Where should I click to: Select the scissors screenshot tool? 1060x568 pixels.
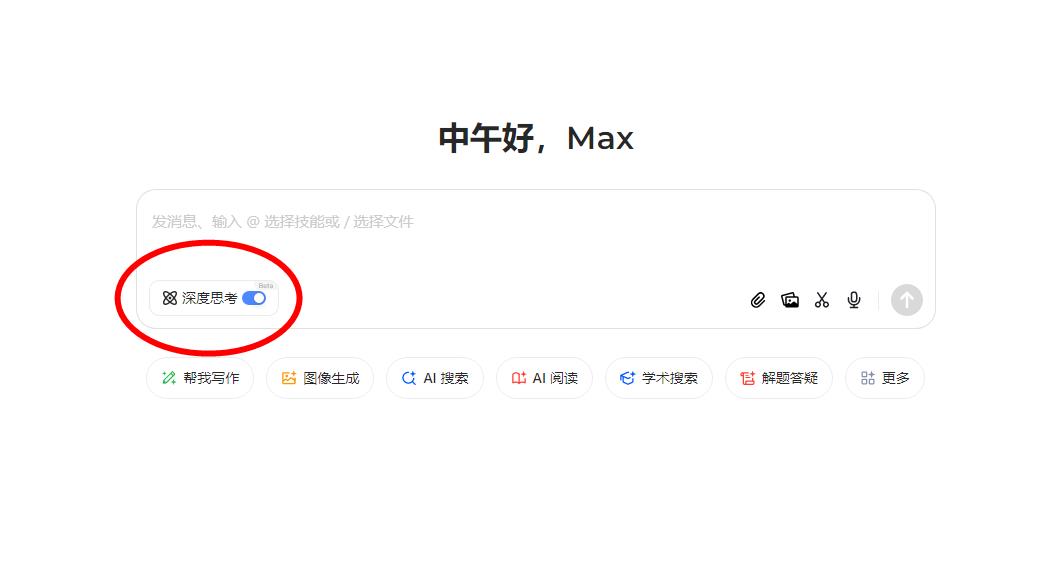(x=821, y=300)
